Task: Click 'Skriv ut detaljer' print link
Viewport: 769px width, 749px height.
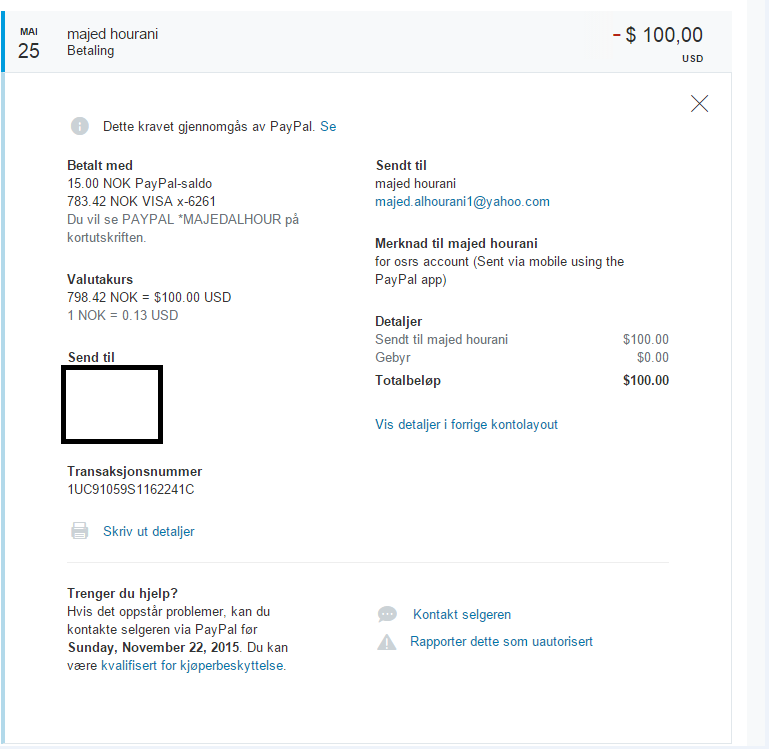Action: [149, 531]
